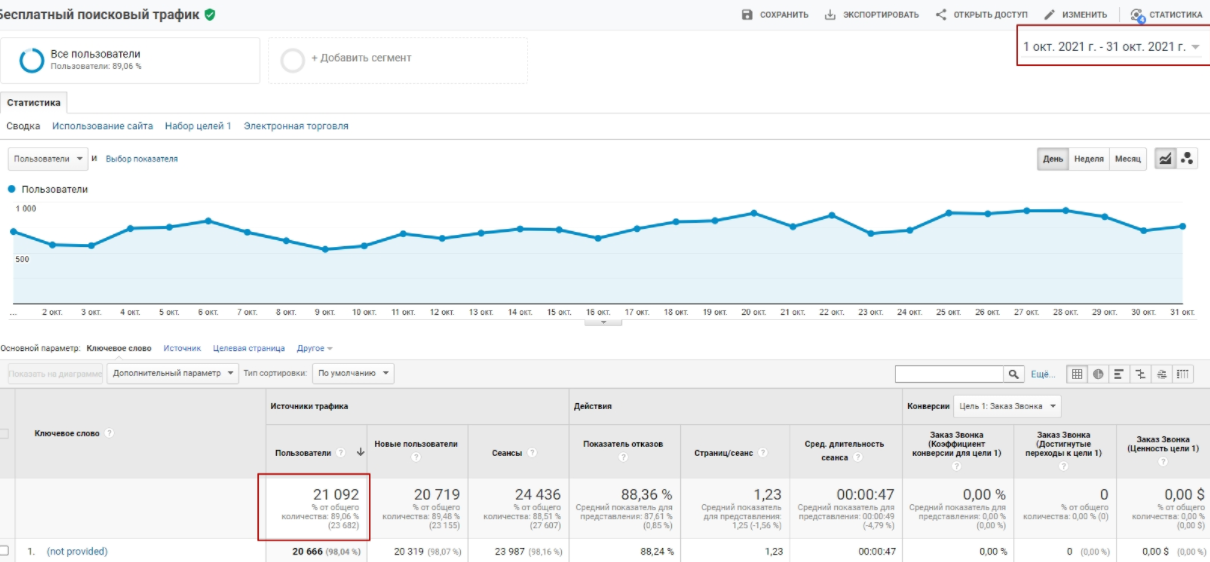Select the pie chart percentage view icon
Viewport: 1210px width, 562px height.
click(1098, 374)
